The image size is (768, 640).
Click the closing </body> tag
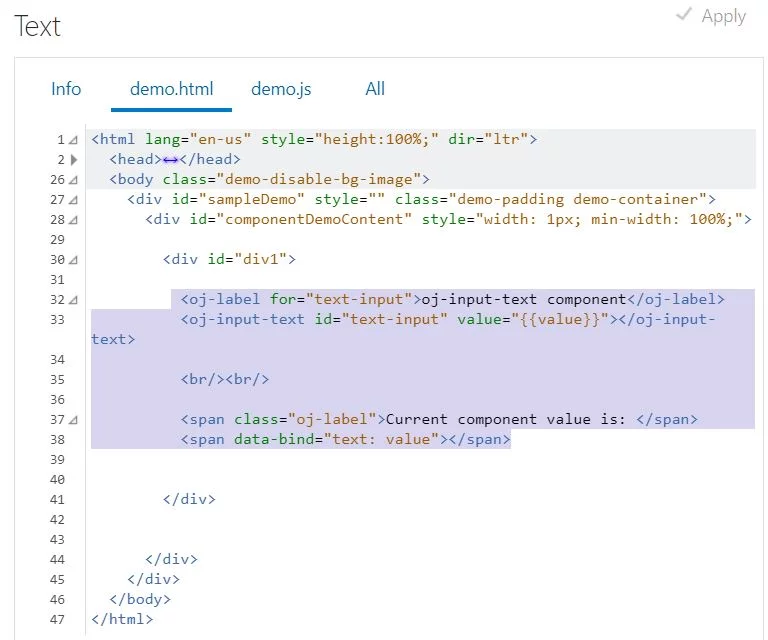coord(140,599)
